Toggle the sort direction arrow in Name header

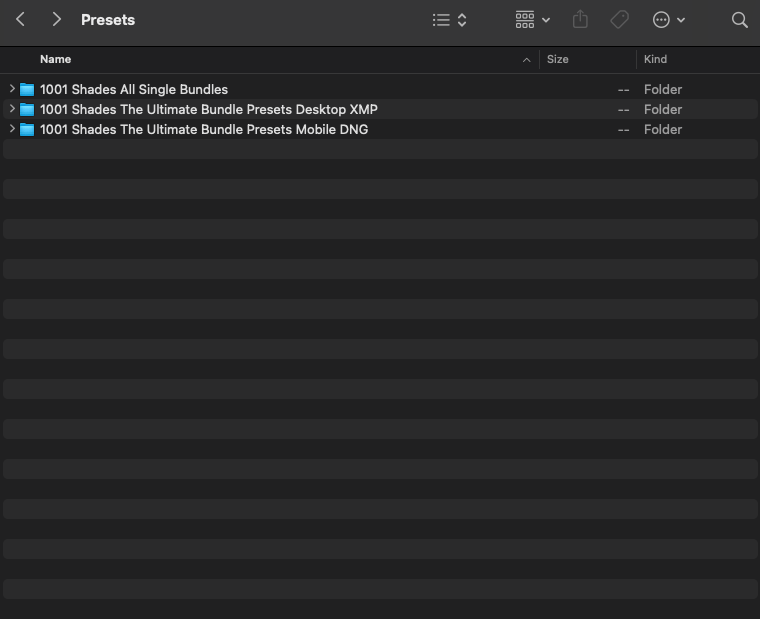527,60
